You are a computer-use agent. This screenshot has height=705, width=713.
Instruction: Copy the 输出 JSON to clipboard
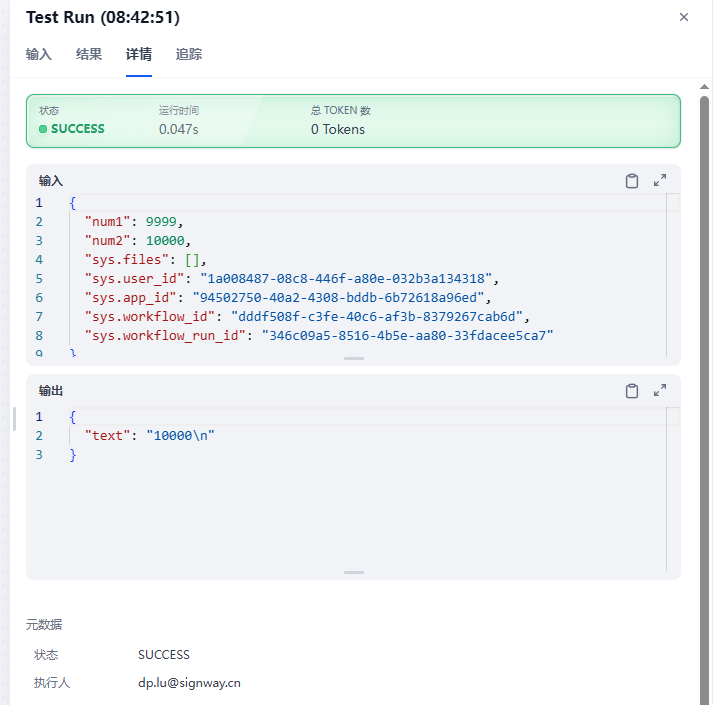tap(632, 391)
